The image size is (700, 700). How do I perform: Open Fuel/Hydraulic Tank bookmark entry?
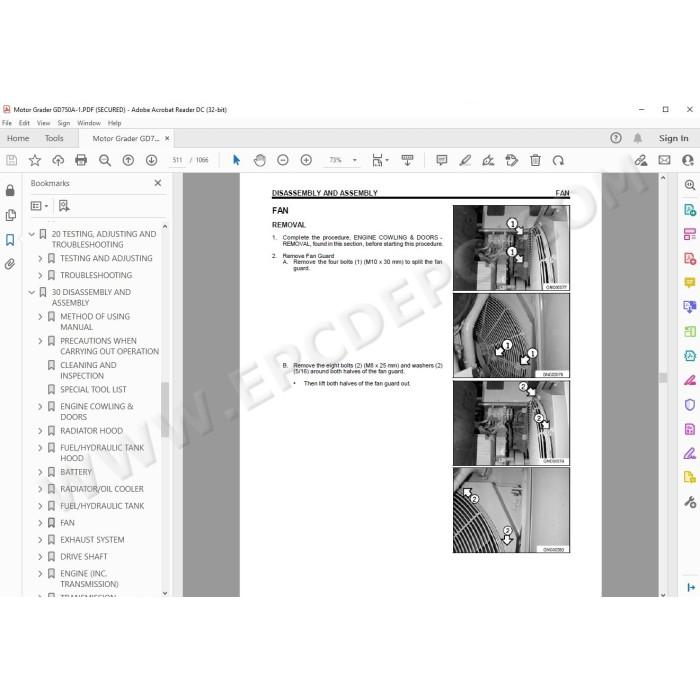[x=102, y=506]
